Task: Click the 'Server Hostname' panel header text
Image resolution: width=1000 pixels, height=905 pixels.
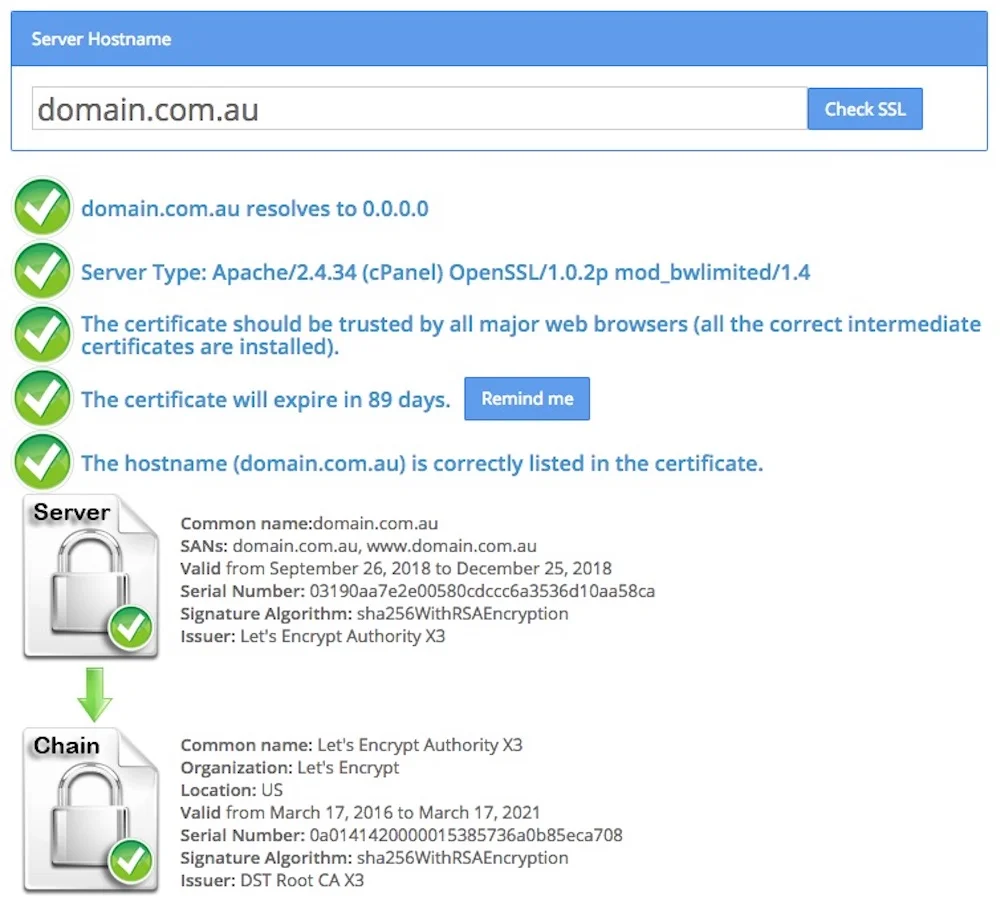Action: [101, 39]
